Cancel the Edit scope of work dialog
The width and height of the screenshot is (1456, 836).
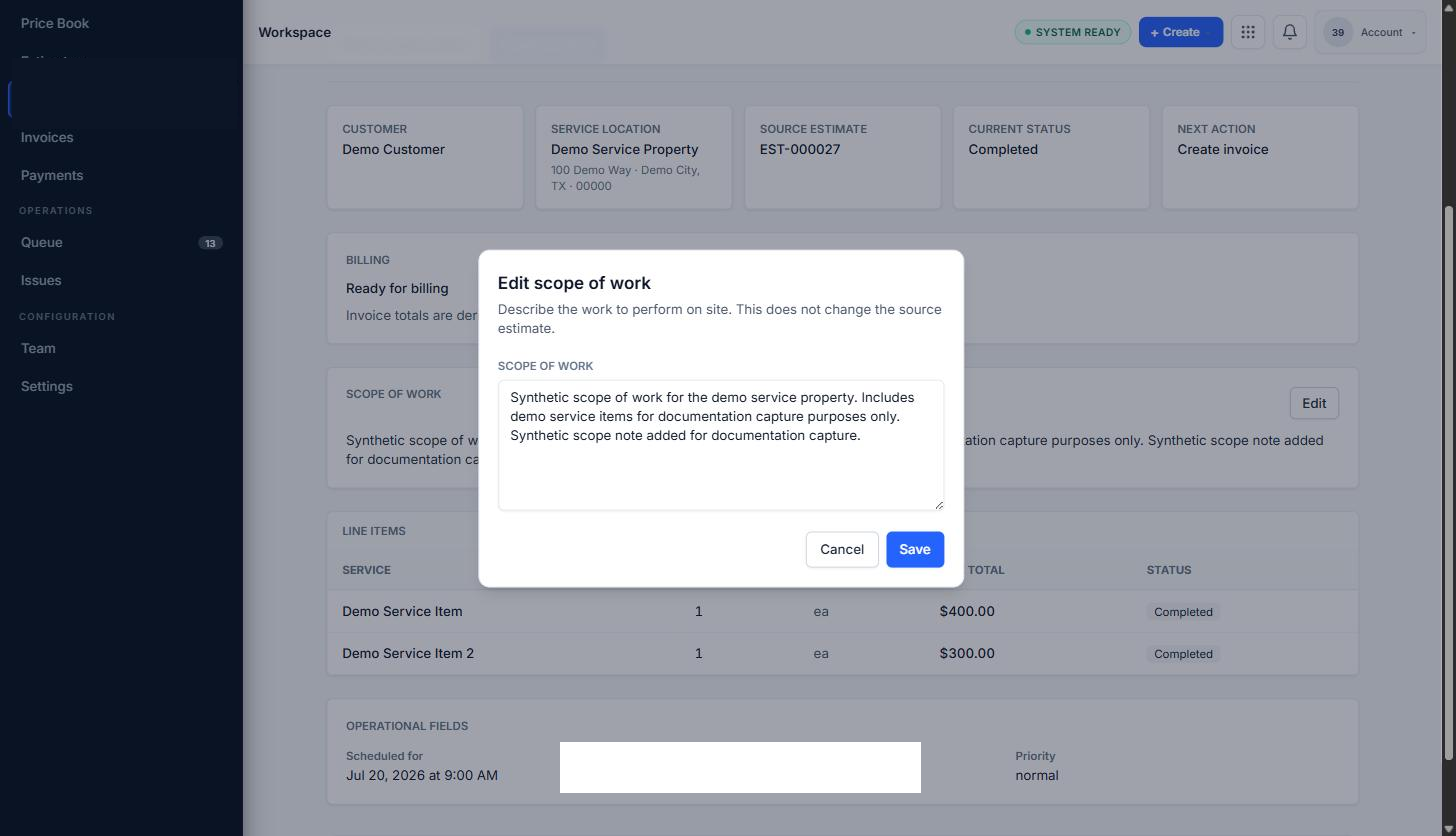point(842,549)
